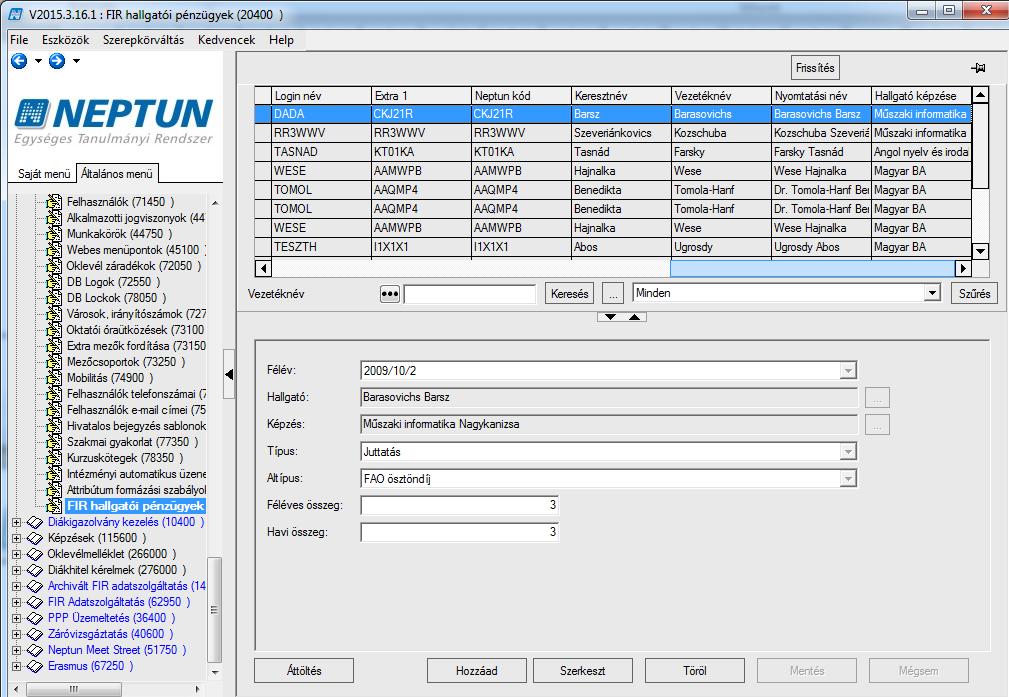This screenshot has width=1009, height=697.
Task: Click the table's horizontal scrollbar right arrow
Action: [963, 268]
